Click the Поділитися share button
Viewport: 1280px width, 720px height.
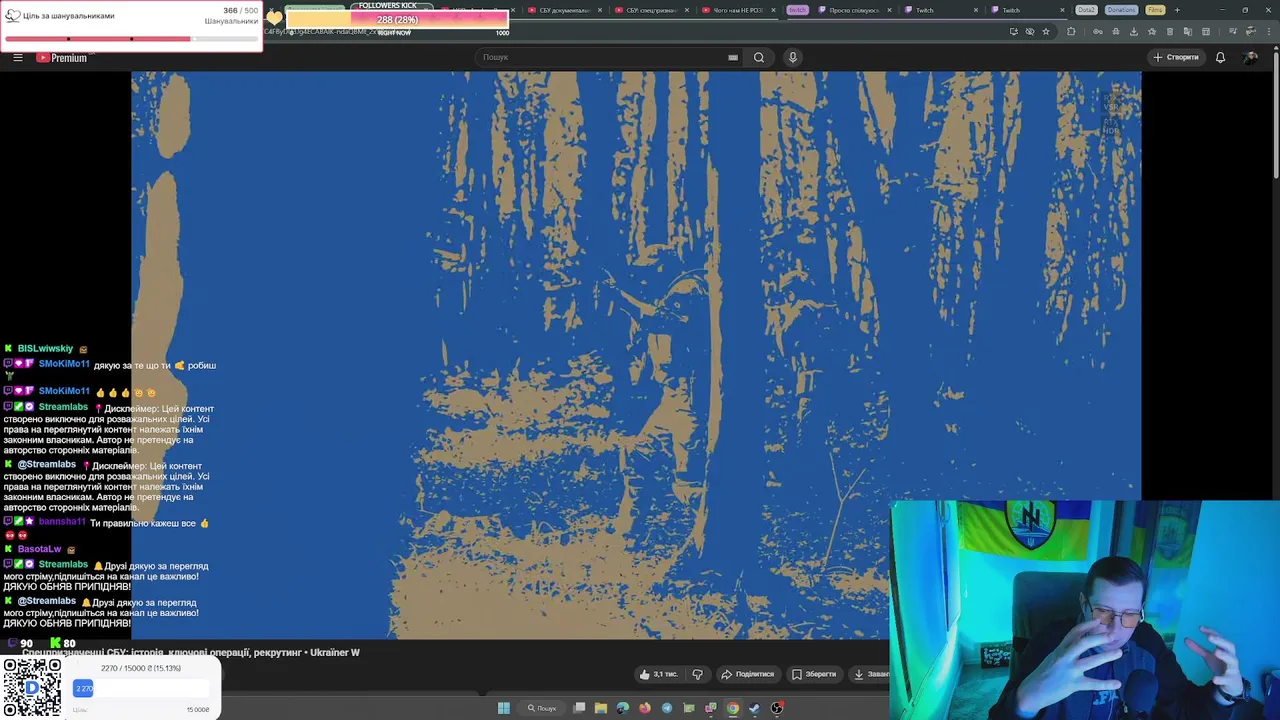[748, 674]
